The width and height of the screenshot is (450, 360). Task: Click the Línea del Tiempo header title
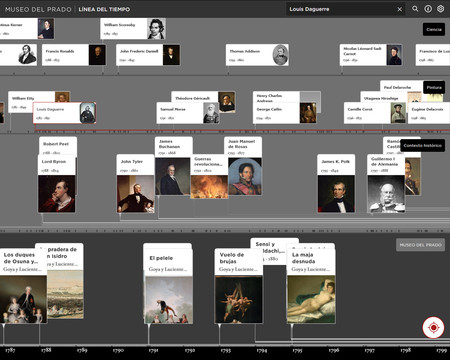tap(104, 9)
